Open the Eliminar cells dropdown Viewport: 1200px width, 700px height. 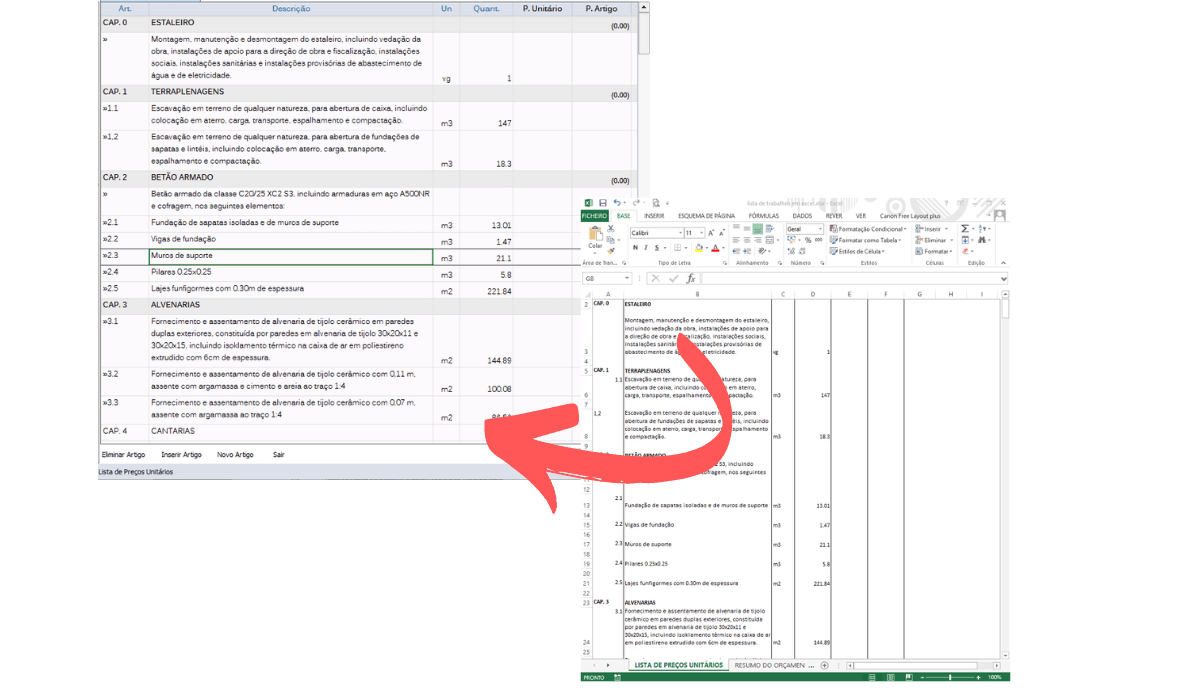click(934, 240)
